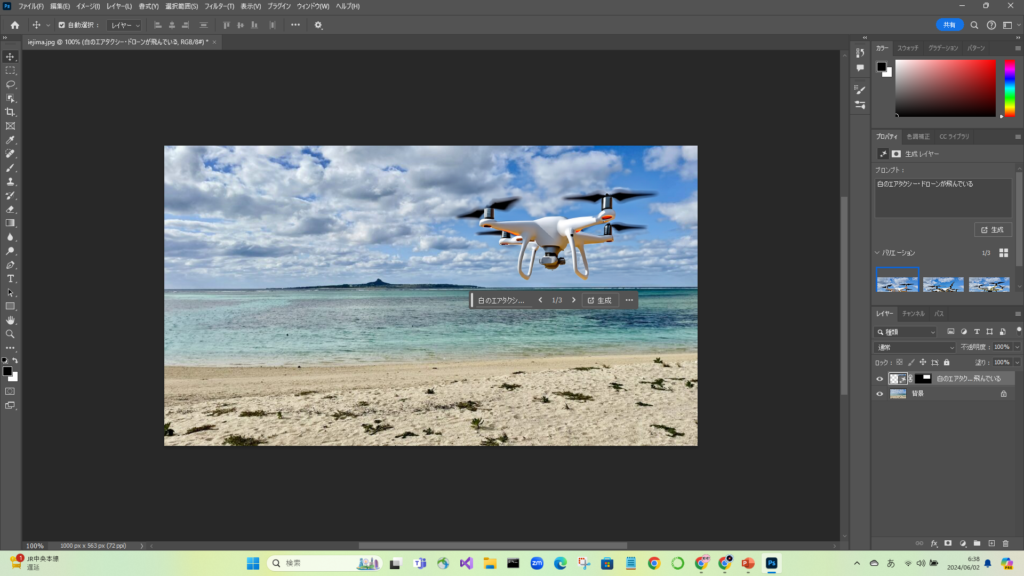
Task: Click the 共有 share button
Action: click(949, 25)
